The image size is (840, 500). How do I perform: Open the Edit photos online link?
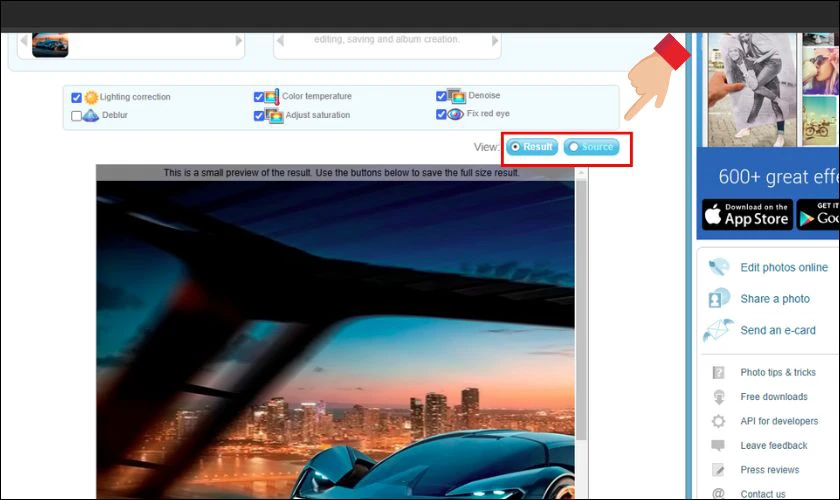tap(784, 267)
